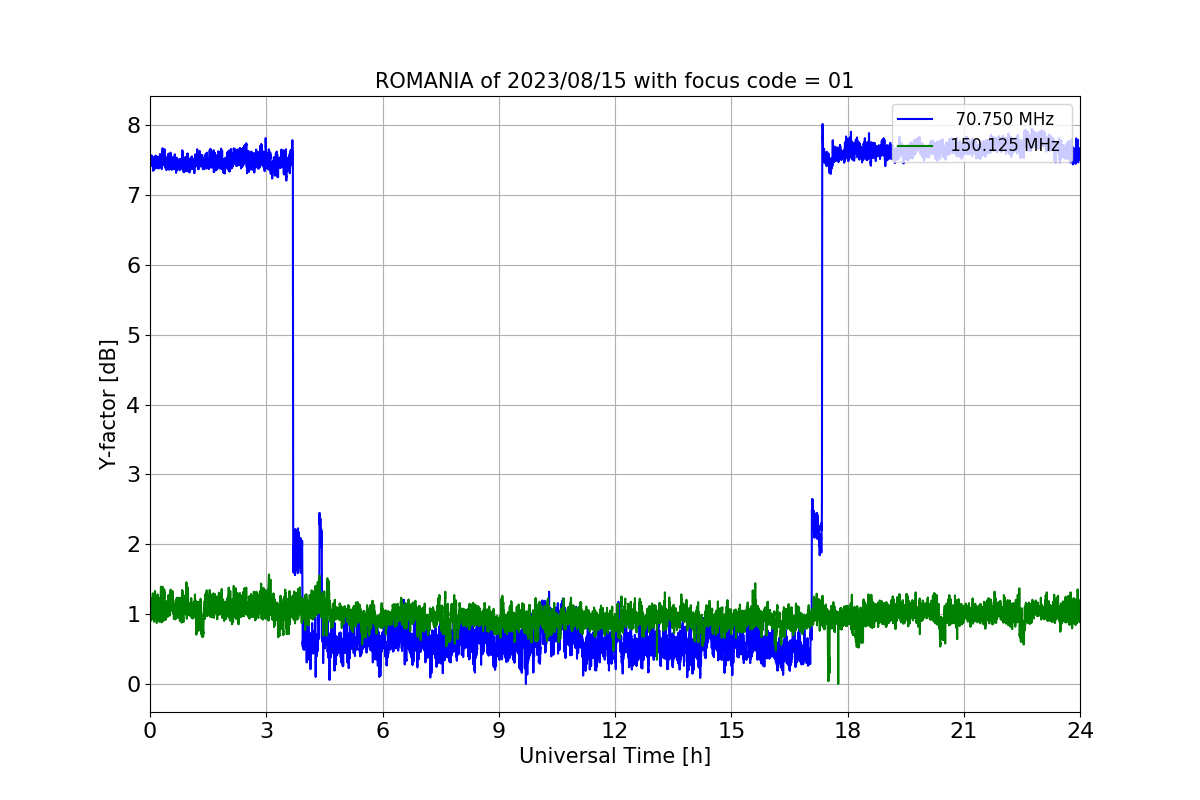Screen dimensions: 1200x800
Task: Click the "Universal Time [h]" axis label
Action: pos(614,756)
